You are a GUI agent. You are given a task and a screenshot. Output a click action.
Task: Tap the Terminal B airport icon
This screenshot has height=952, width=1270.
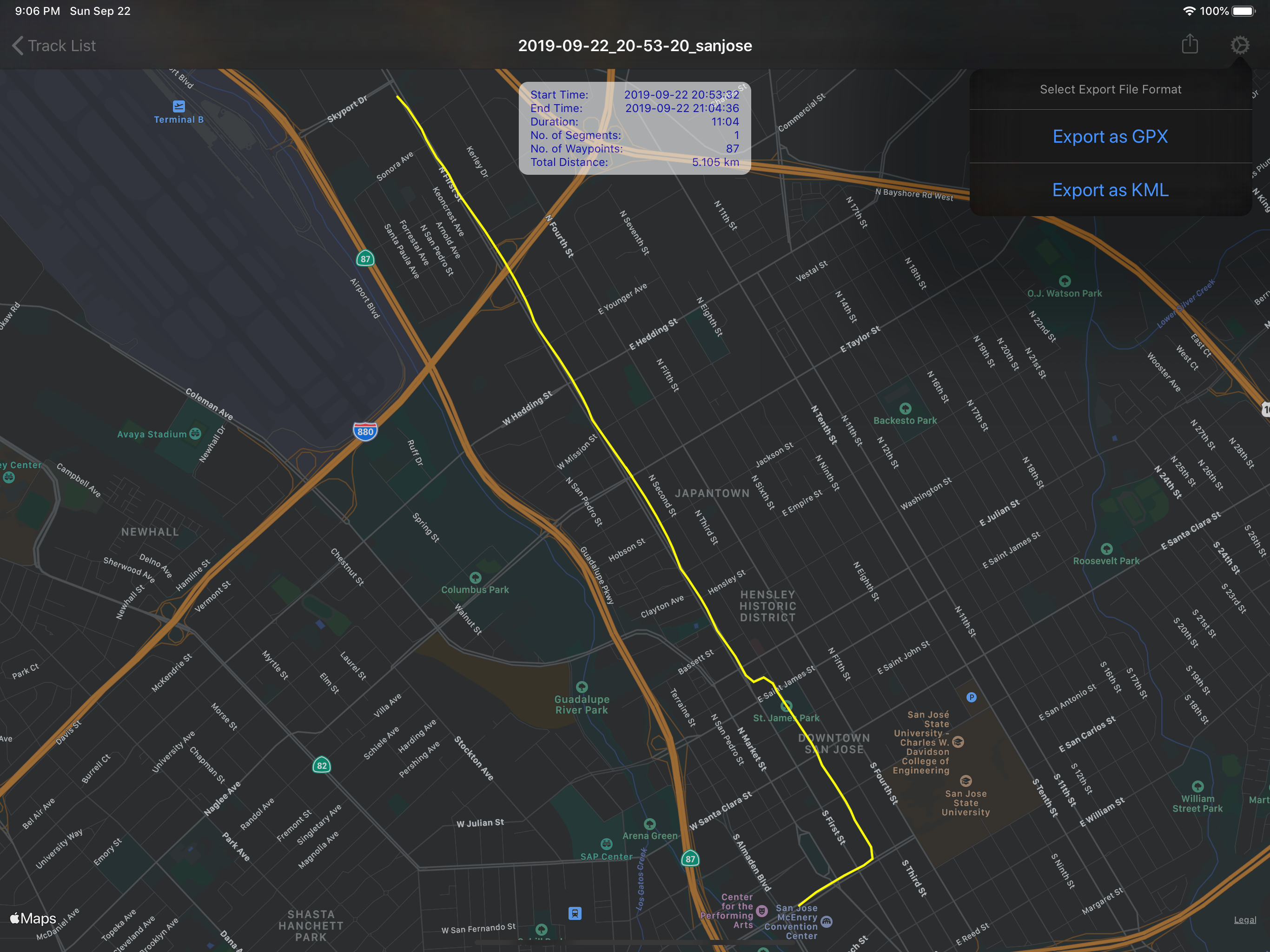(x=179, y=106)
